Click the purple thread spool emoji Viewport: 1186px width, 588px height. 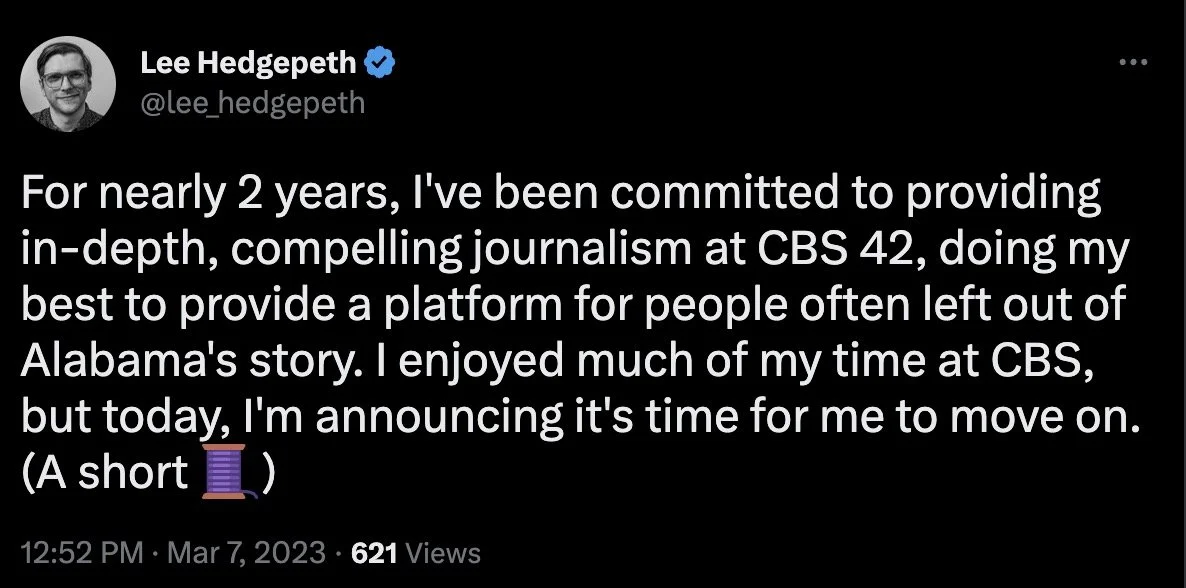coord(225,472)
